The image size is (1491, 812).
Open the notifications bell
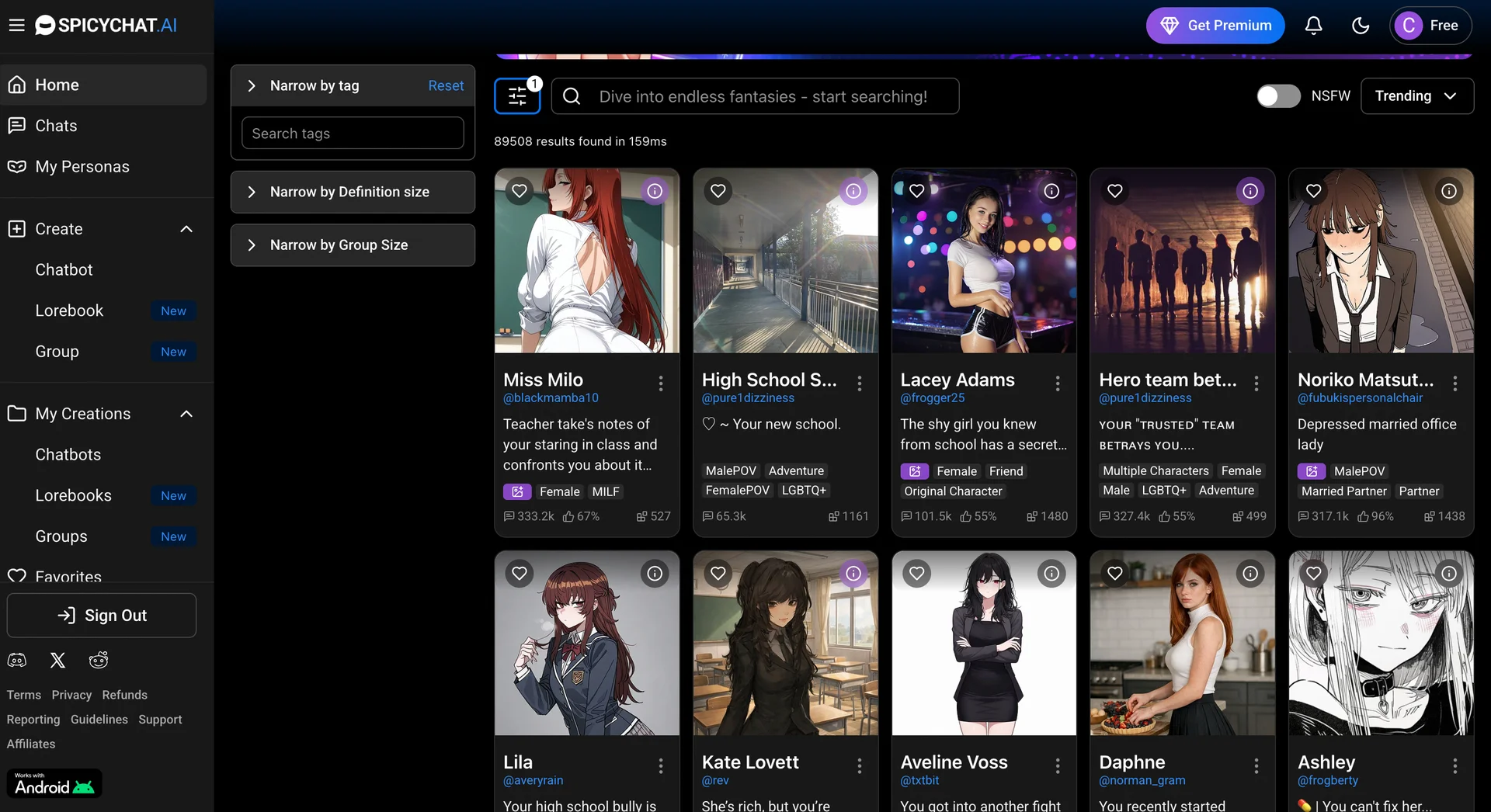pyautogui.click(x=1313, y=26)
